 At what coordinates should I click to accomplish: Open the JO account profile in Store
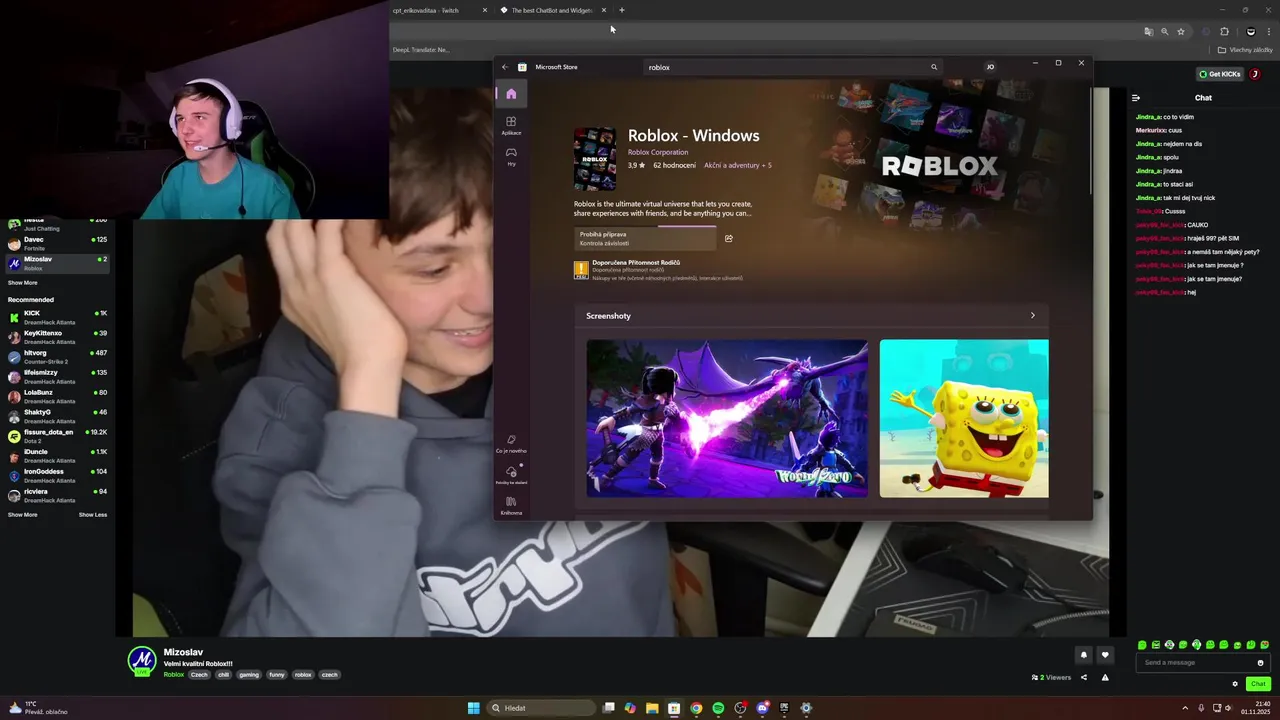[990, 67]
